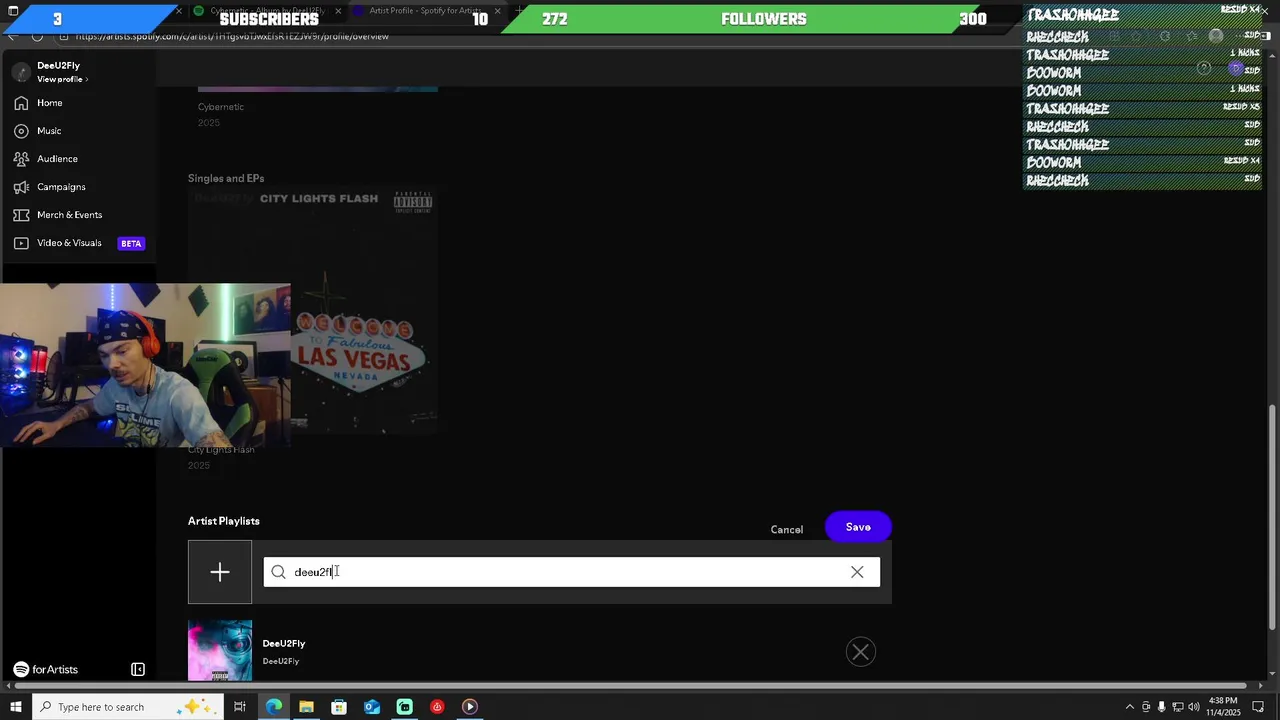Viewport: 1280px width, 720px height.
Task: Click the Cybernetic album title
Action: tap(221, 107)
